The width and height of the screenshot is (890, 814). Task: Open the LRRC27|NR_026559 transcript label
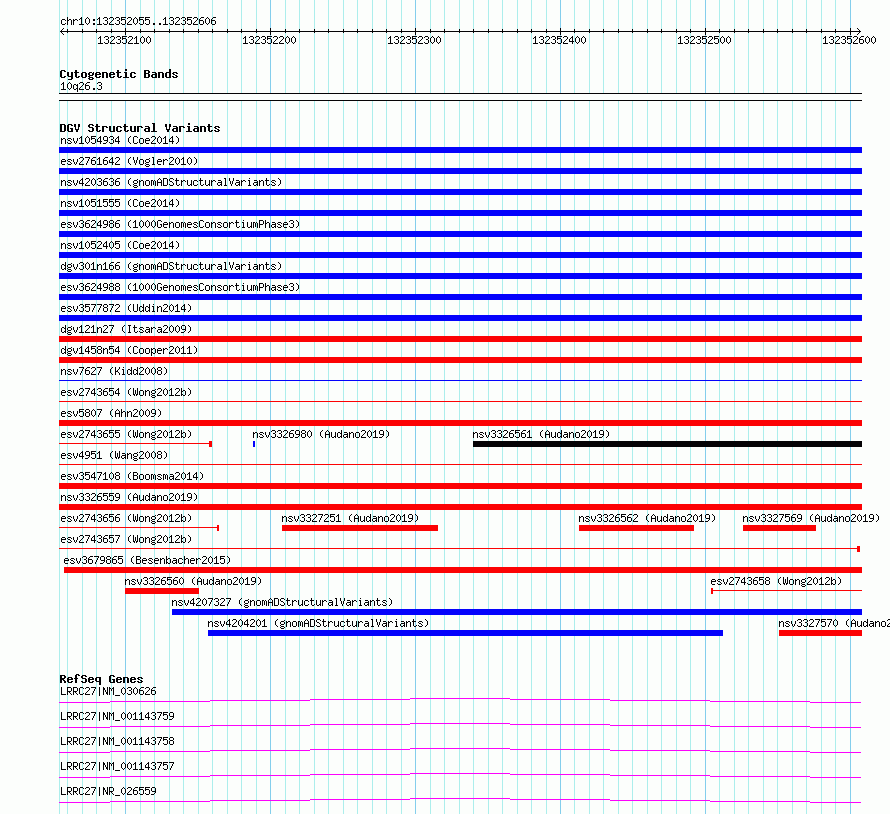108,791
